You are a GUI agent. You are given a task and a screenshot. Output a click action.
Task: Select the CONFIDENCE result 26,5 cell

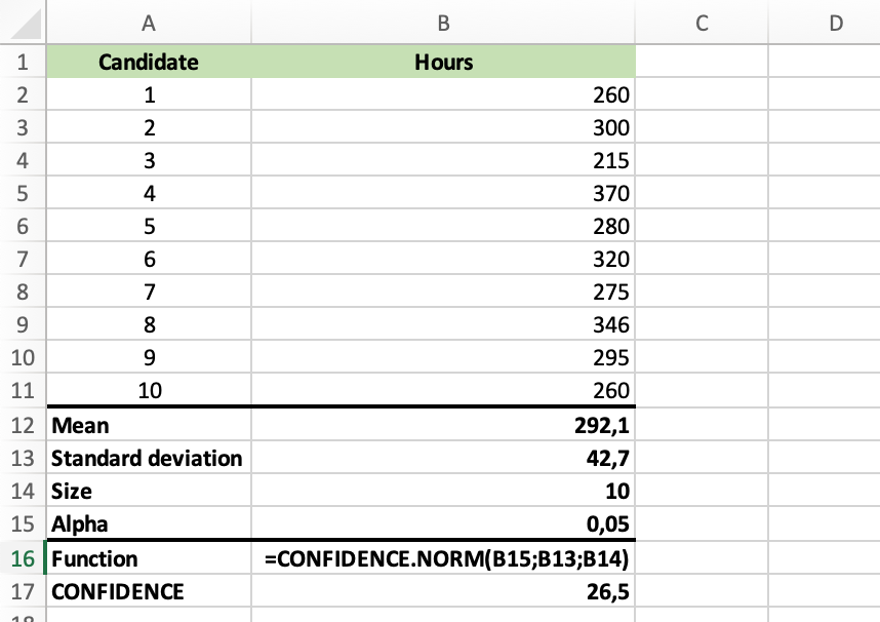point(443,591)
